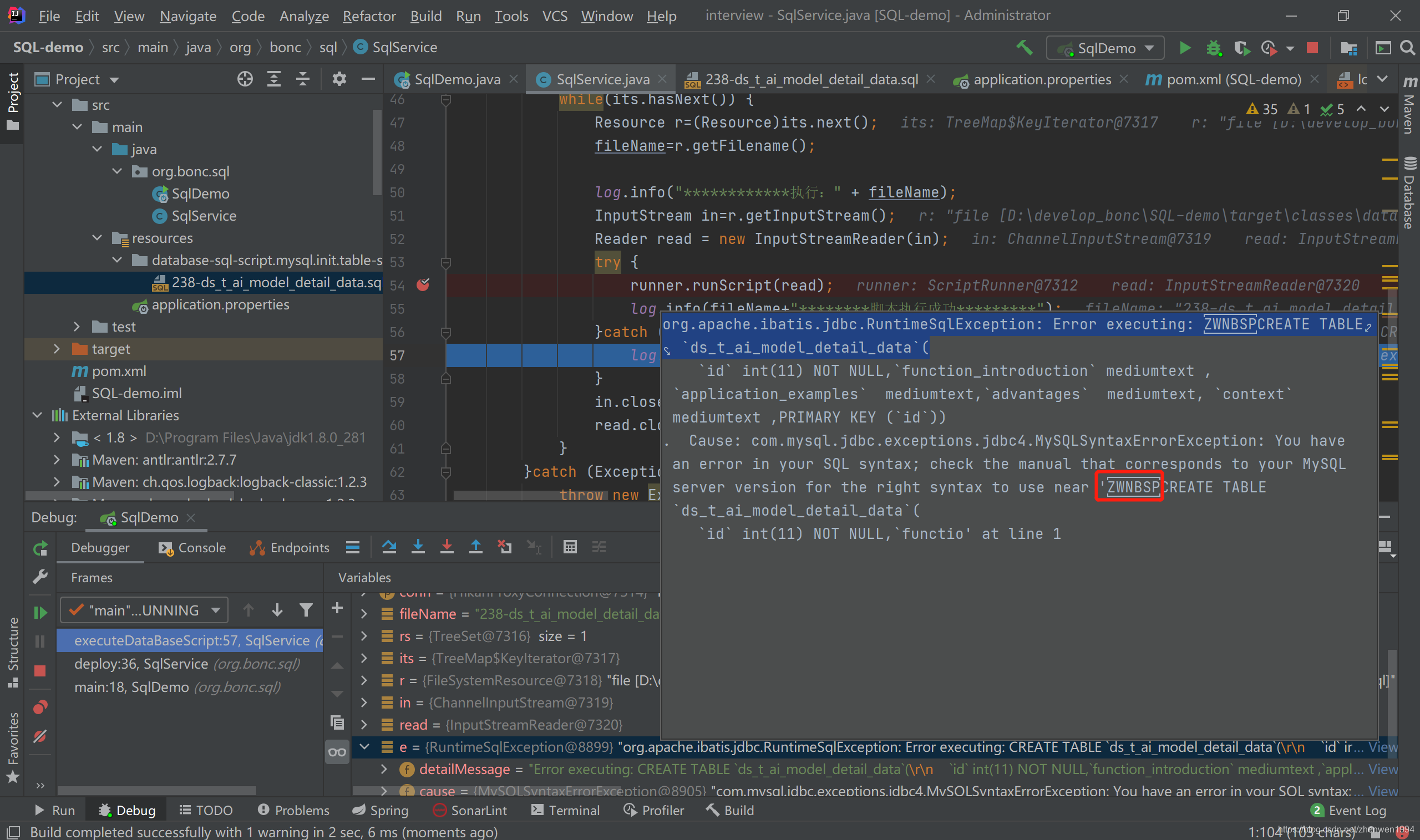Click the Locate target icon in Project panel

tap(245, 79)
